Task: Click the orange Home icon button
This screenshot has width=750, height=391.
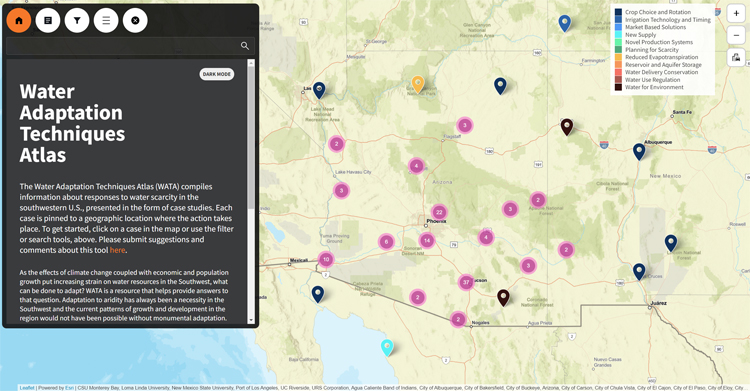Action: point(19,21)
